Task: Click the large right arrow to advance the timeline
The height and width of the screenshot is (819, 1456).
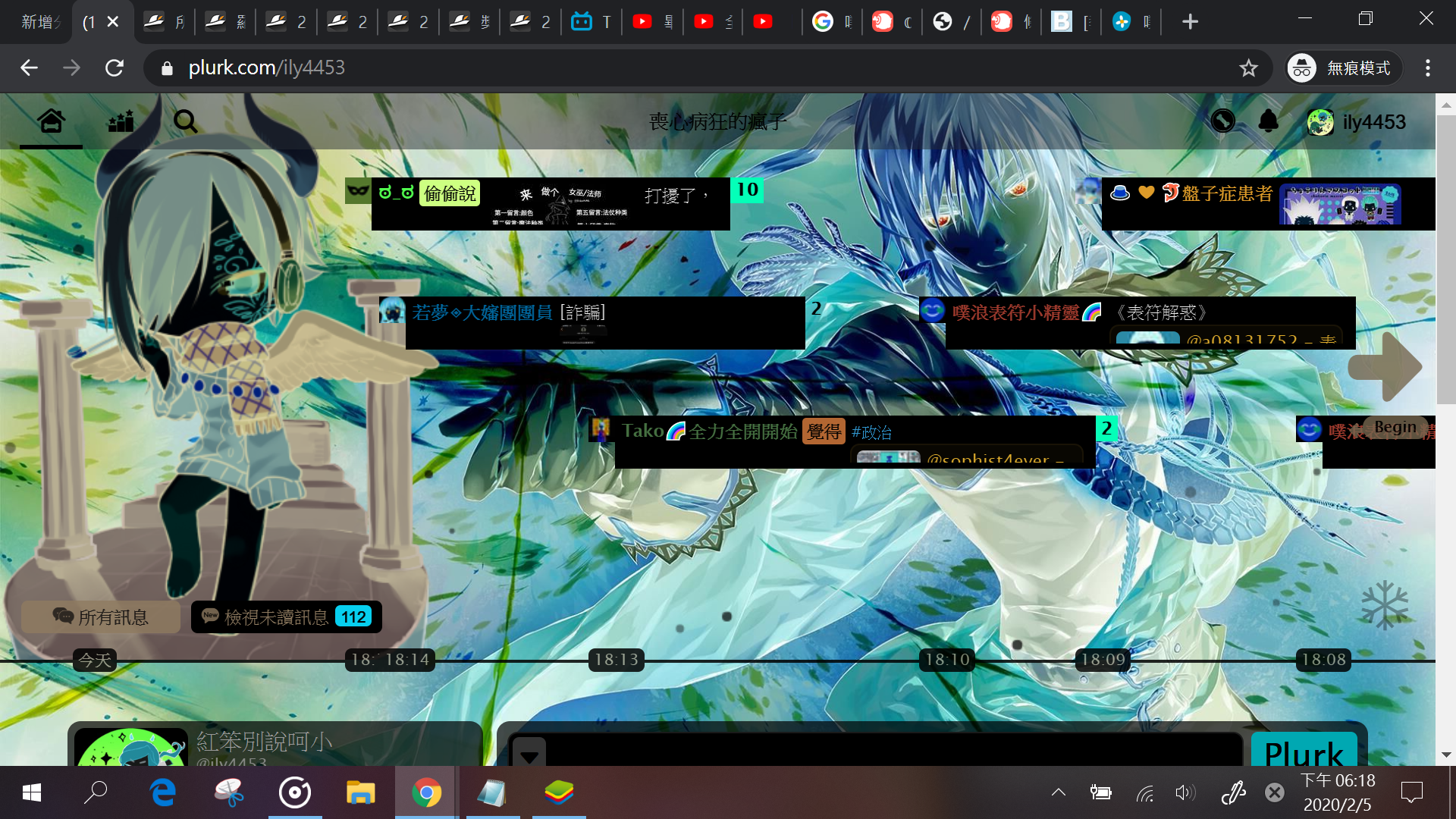Action: (1385, 366)
